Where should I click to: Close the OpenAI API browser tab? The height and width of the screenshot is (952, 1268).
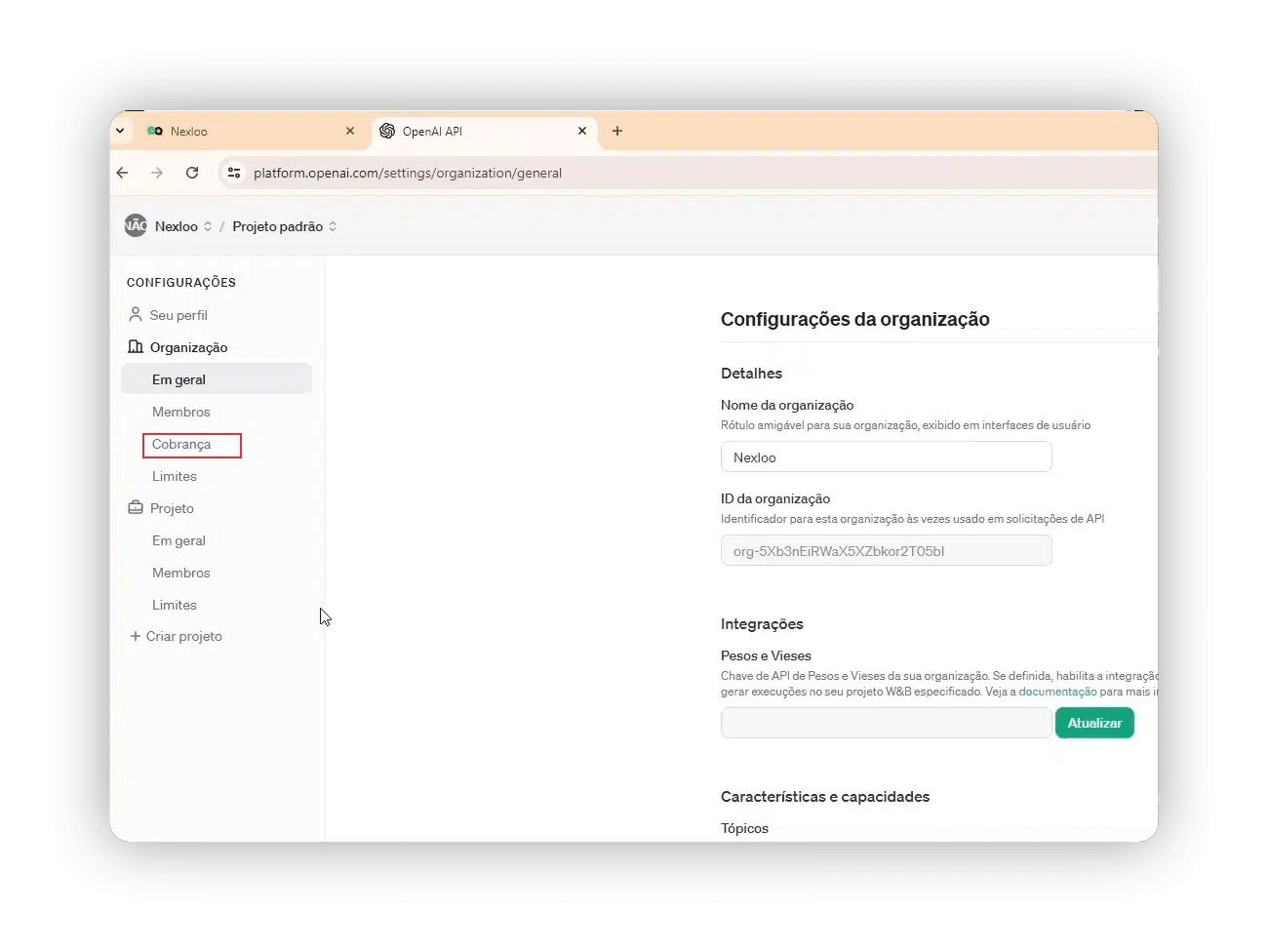tap(582, 131)
